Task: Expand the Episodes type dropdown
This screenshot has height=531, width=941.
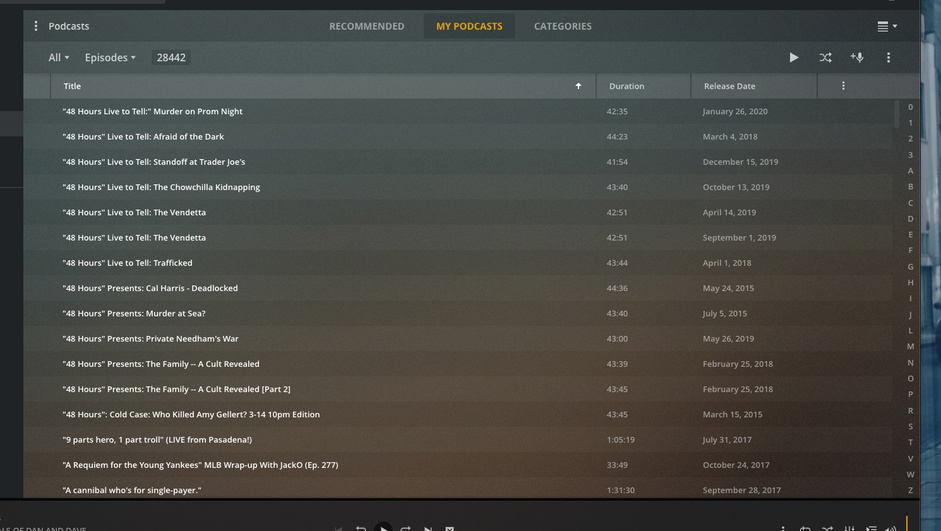Action: 110,58
